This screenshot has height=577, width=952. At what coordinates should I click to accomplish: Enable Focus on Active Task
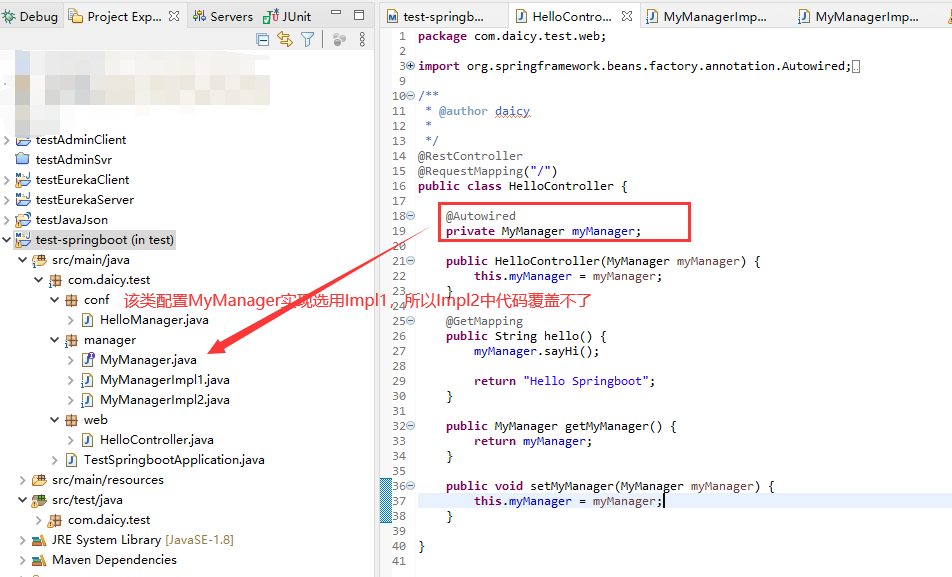(339, 38)
